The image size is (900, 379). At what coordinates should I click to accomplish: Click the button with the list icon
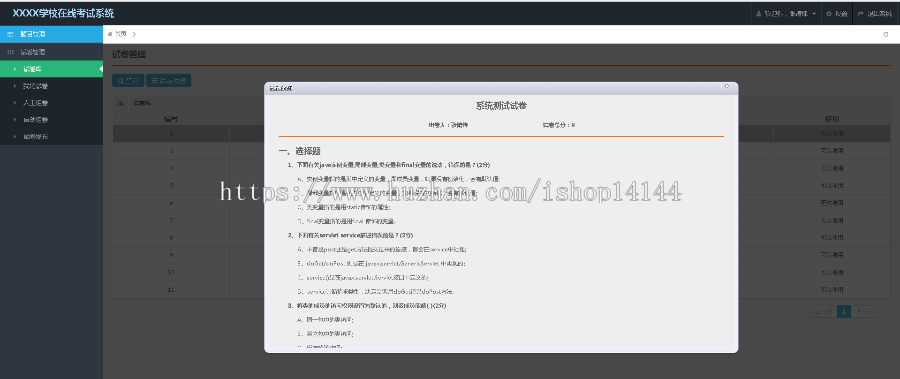(x=168, y=81)
